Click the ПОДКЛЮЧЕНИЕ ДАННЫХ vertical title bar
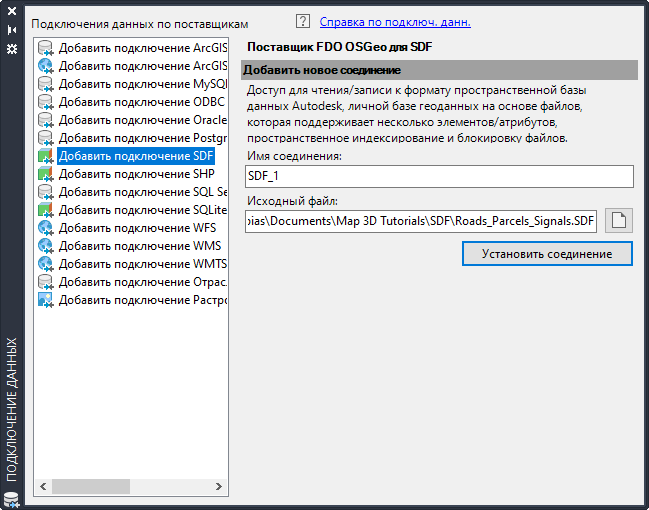The height and width of the screenshot is (510, 649). tap(12, 410)
